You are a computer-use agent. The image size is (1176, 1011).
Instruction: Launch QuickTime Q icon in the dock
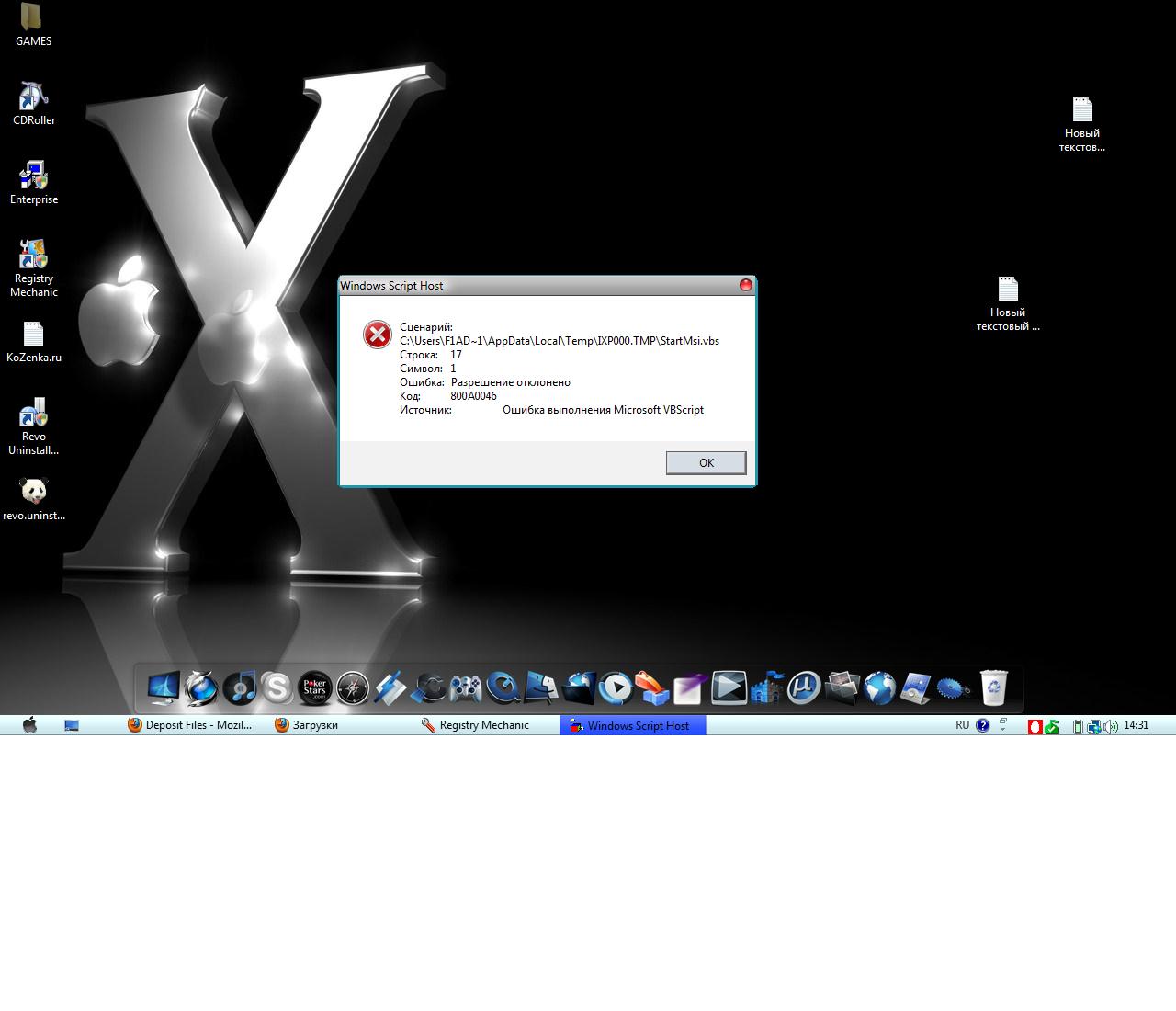(x=503, y=687)
